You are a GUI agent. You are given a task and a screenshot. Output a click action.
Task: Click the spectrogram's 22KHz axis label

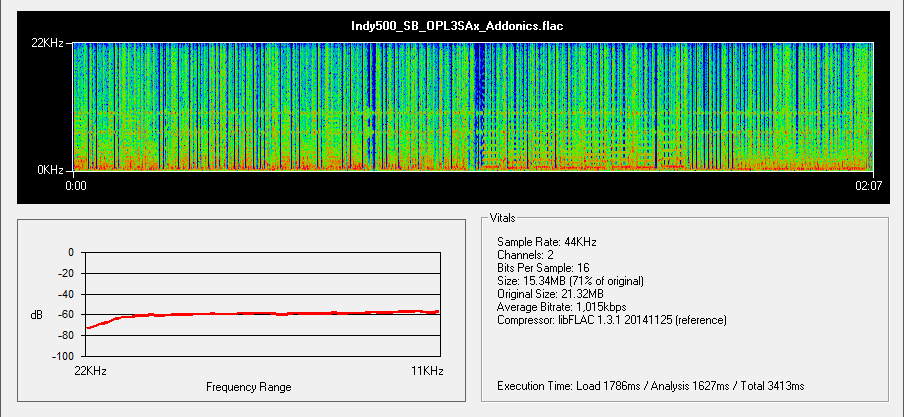point(49,43)
